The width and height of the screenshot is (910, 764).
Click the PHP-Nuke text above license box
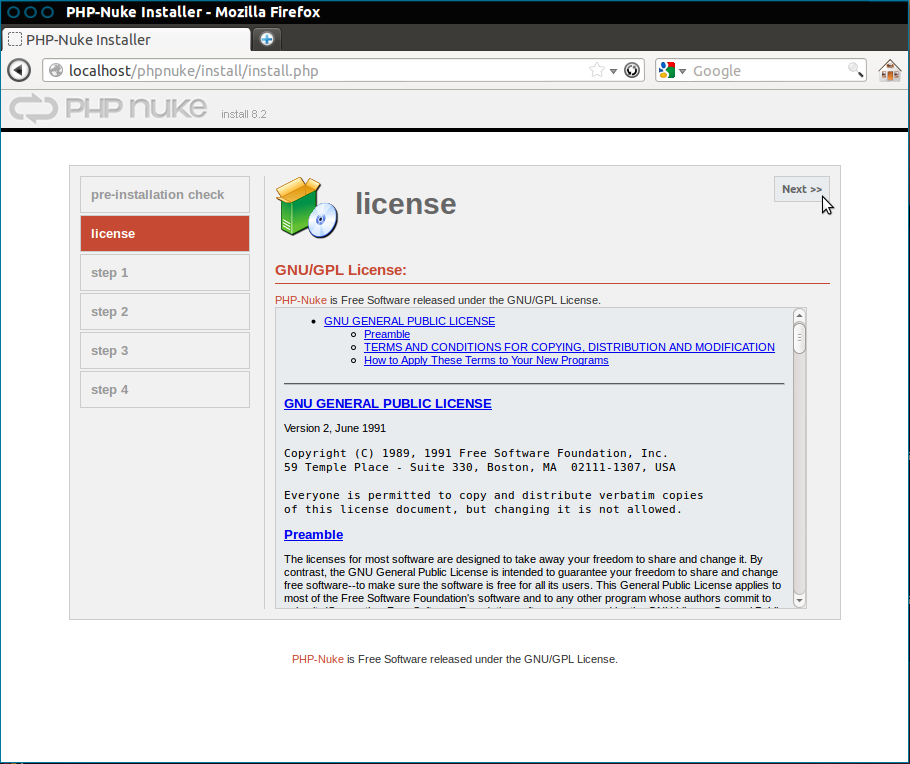point(301,300)
